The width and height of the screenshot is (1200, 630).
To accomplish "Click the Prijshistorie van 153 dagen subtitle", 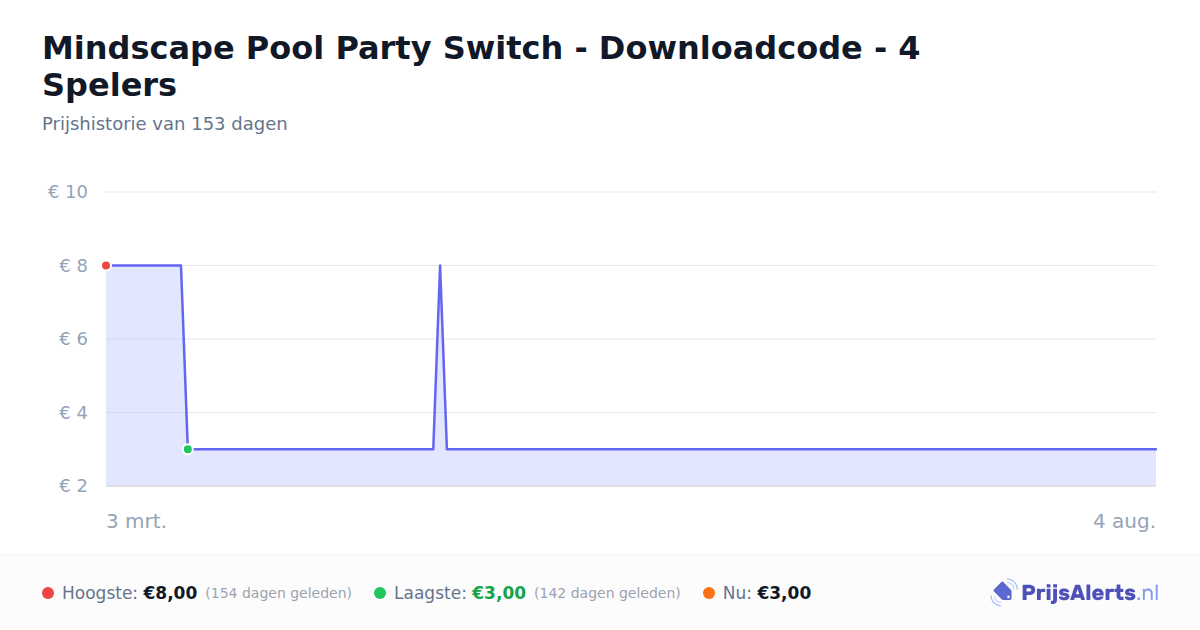I will point(165,124).
